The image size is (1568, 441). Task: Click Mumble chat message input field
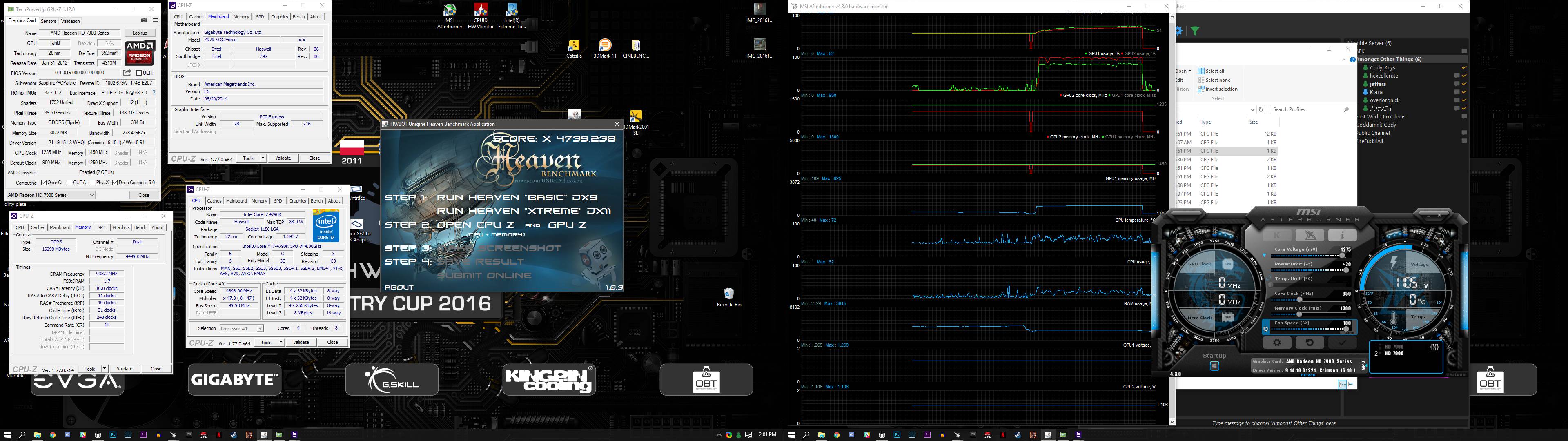pos(1322,423)
